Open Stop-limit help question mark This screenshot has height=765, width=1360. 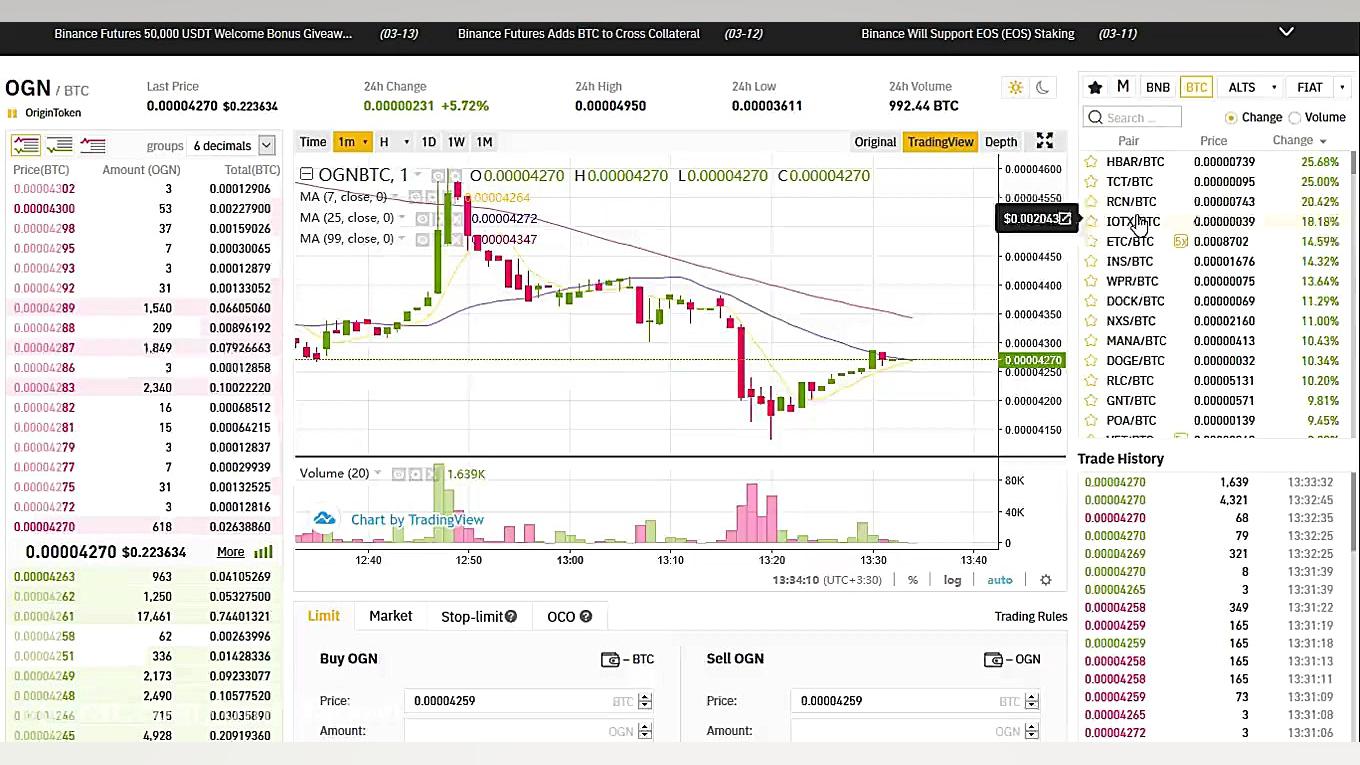click(x=511, y=616)
